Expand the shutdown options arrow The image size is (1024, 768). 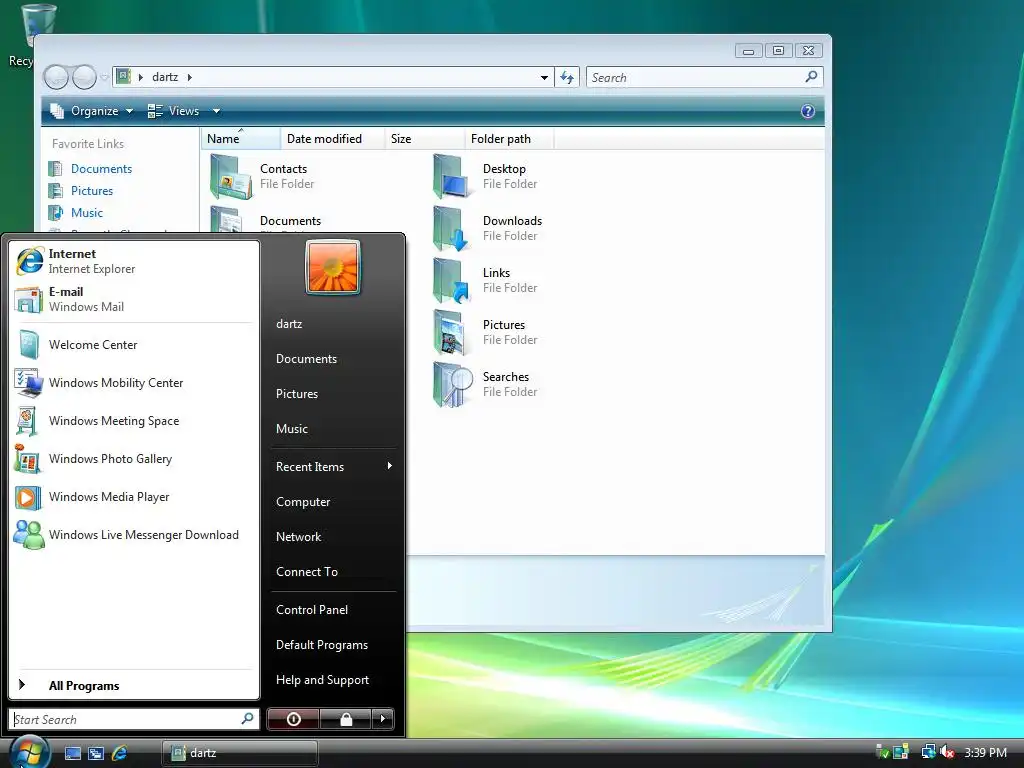tap(383, 719)
